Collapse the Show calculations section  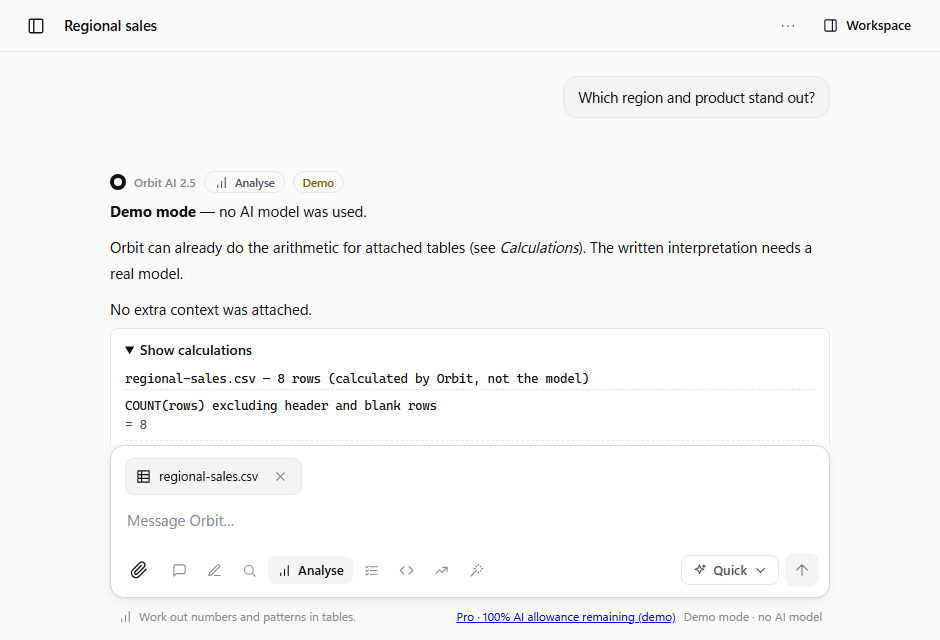(188, 350)
